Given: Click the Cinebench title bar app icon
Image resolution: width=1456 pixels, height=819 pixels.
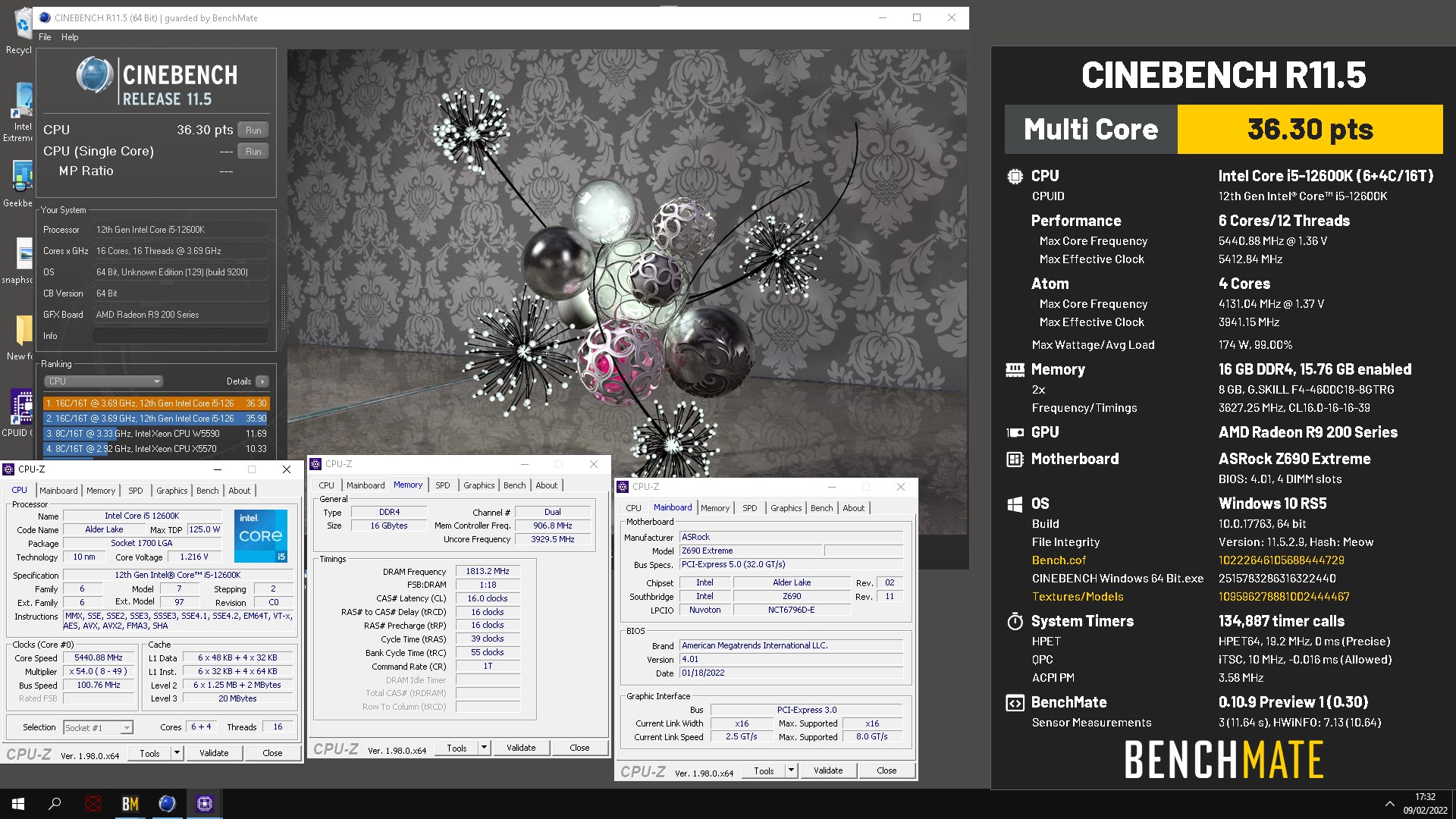Looking at the screenshot, I should click(45, 17).
